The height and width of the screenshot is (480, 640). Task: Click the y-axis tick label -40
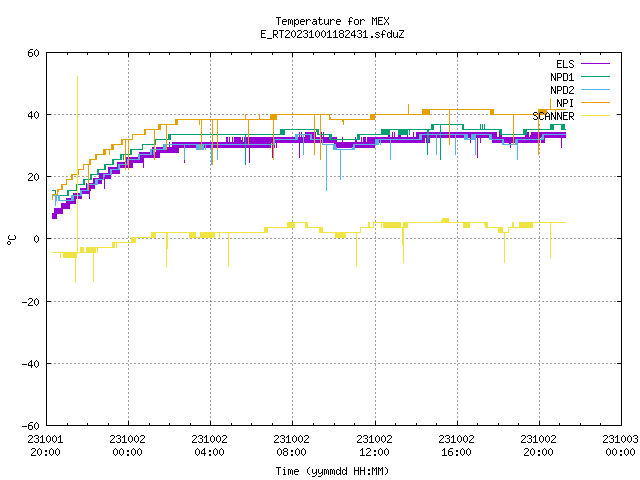tap(31, 364)
